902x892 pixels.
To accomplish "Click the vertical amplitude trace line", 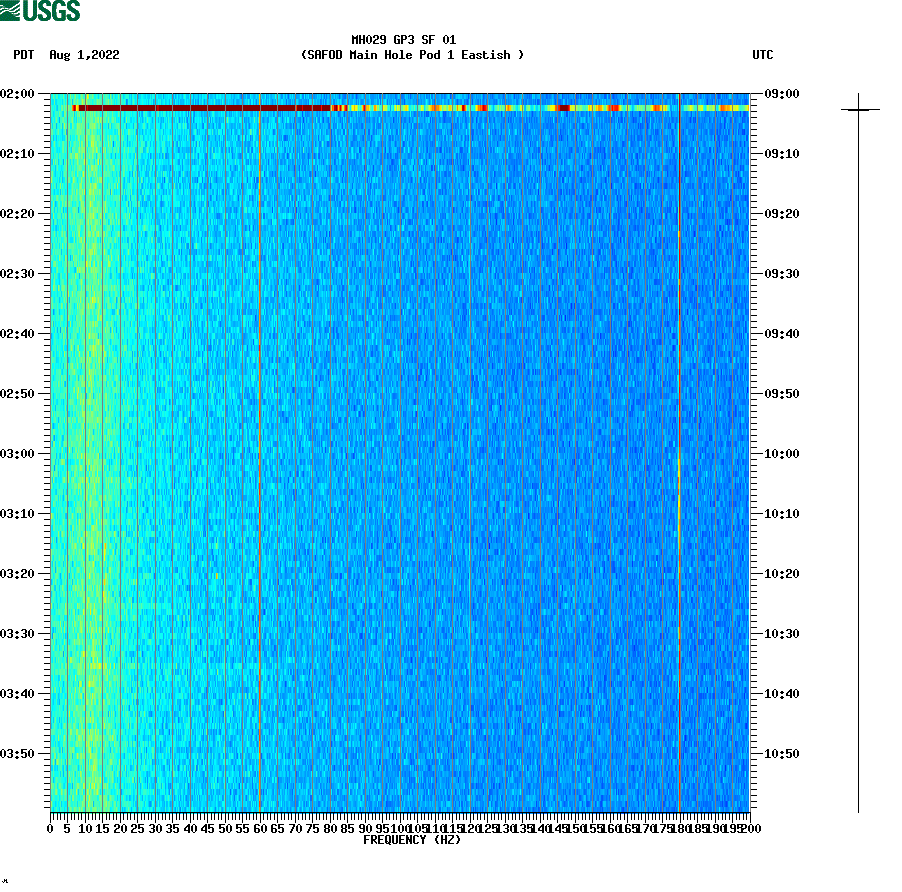I will click(x=858, y=450).
